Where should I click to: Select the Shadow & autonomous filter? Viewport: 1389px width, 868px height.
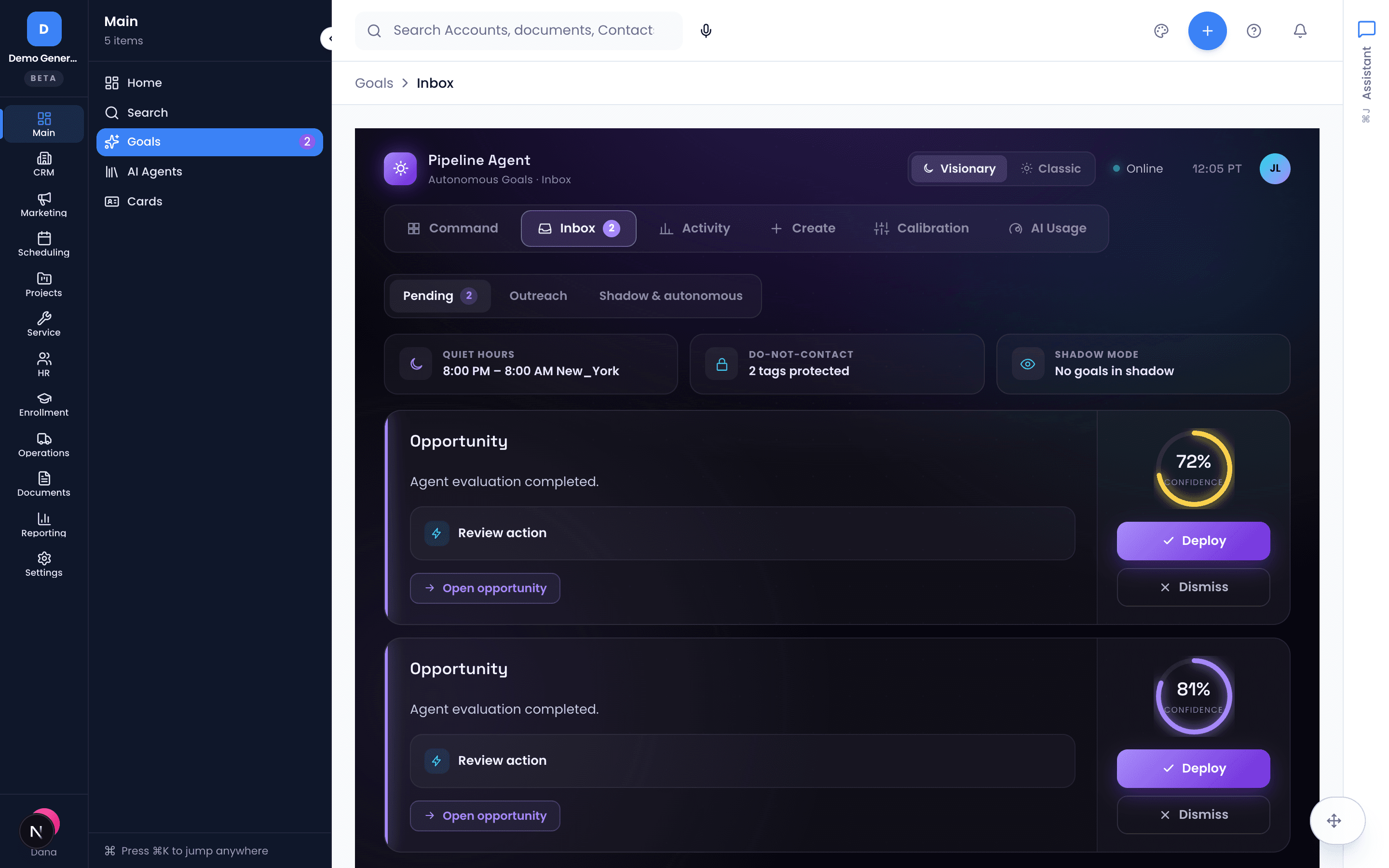point(670,296)
